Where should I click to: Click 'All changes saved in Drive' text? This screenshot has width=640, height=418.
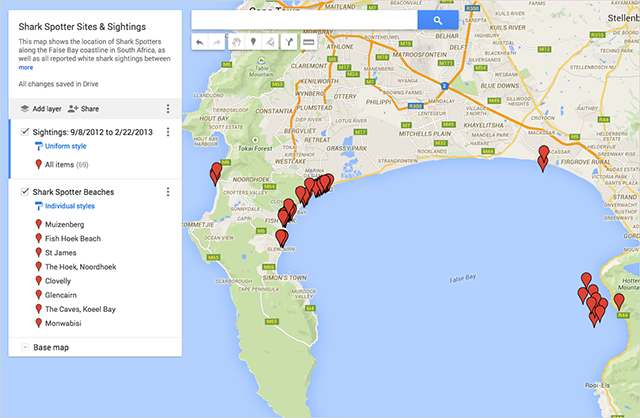58,84
